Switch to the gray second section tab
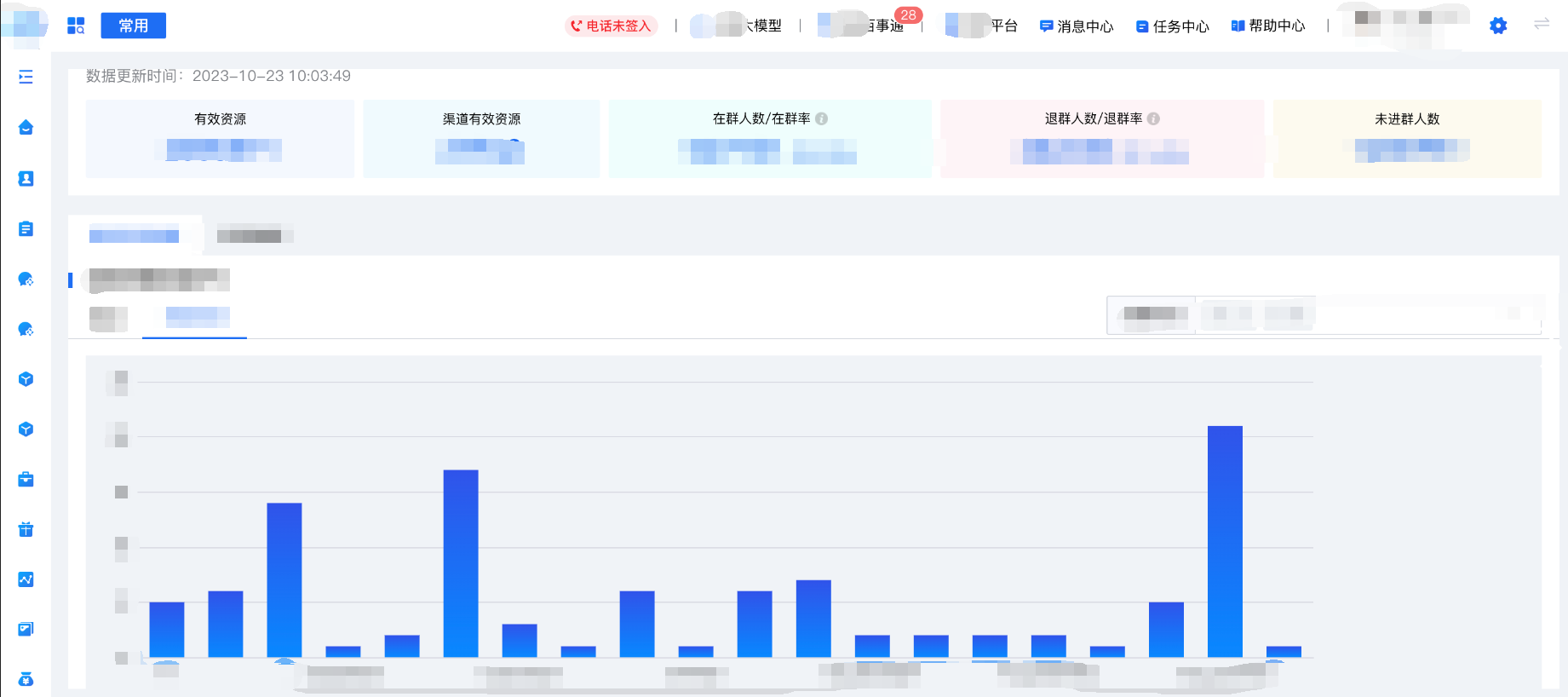 pyautogui.click(x=254, y=235)
